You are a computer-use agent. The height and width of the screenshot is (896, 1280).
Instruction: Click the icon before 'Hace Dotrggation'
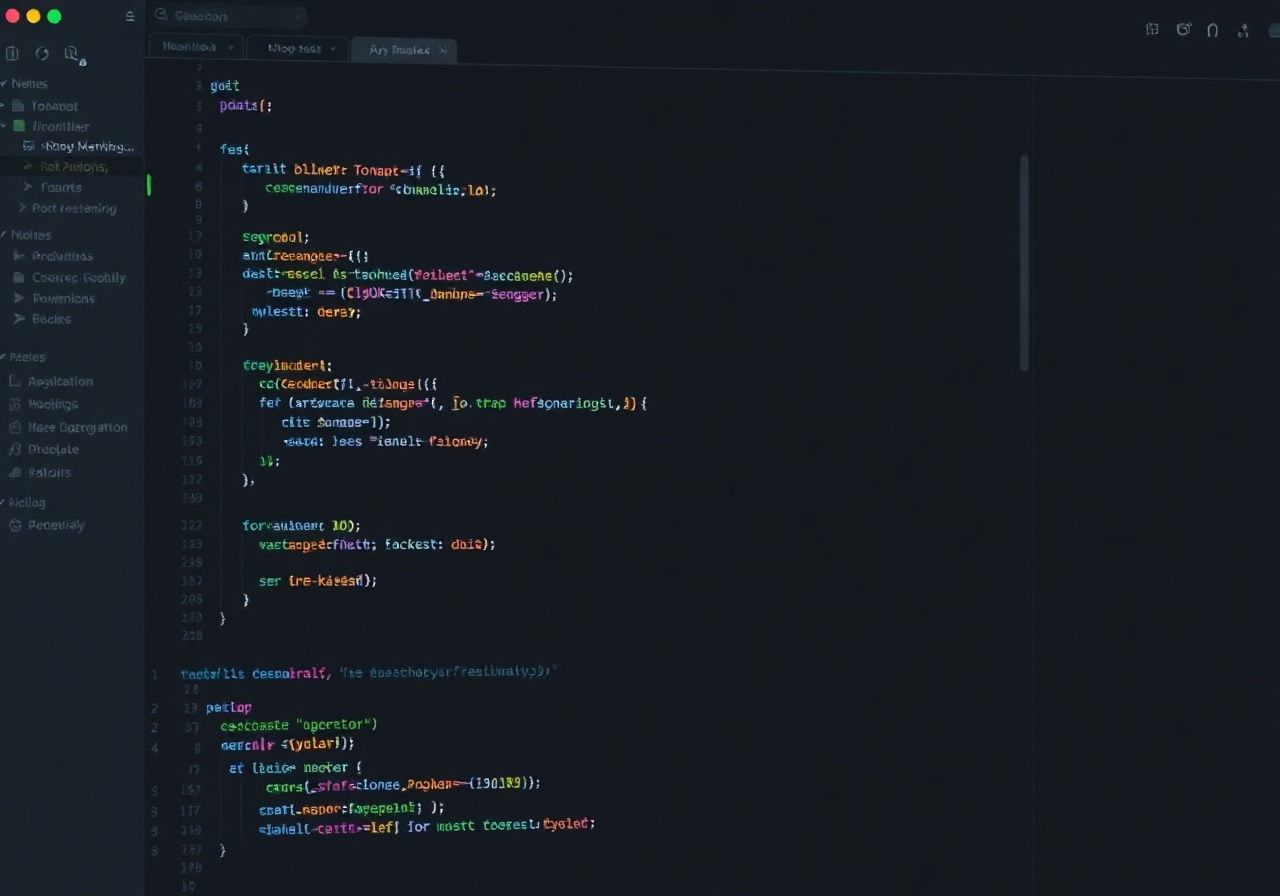(x=15, y=427)
